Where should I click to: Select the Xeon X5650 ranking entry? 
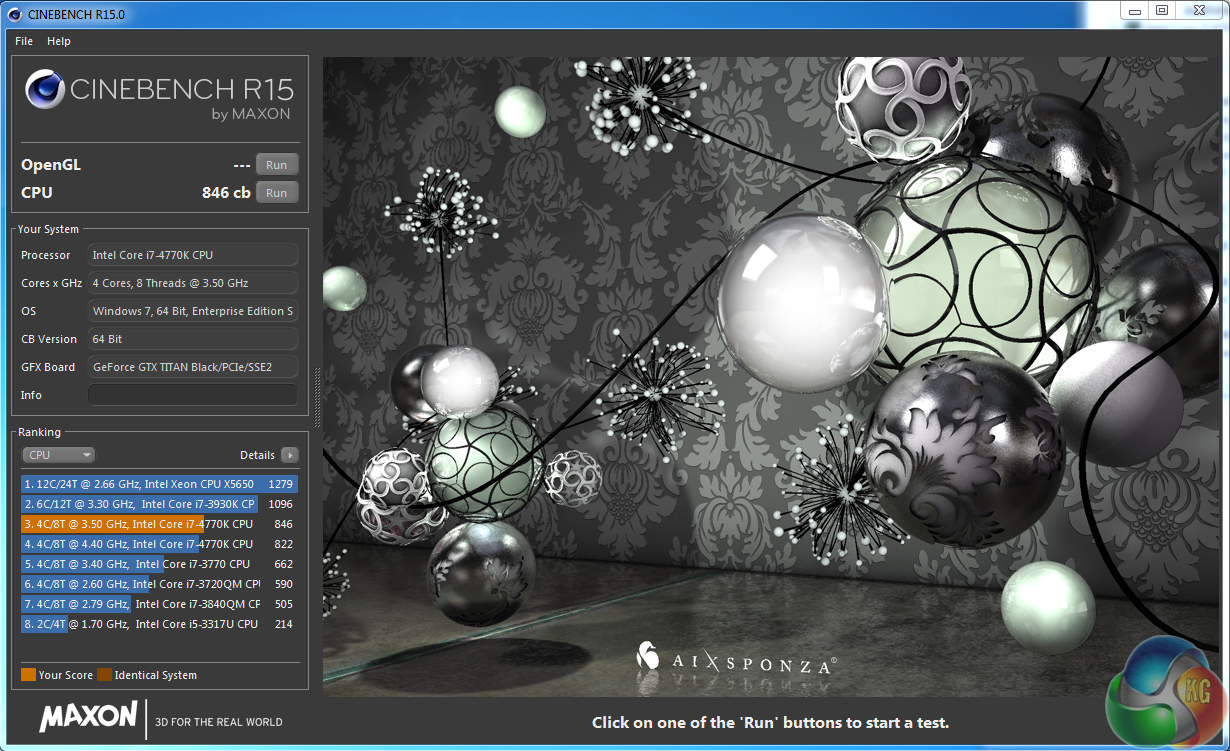pyautogui.click(x=159, y=484)
